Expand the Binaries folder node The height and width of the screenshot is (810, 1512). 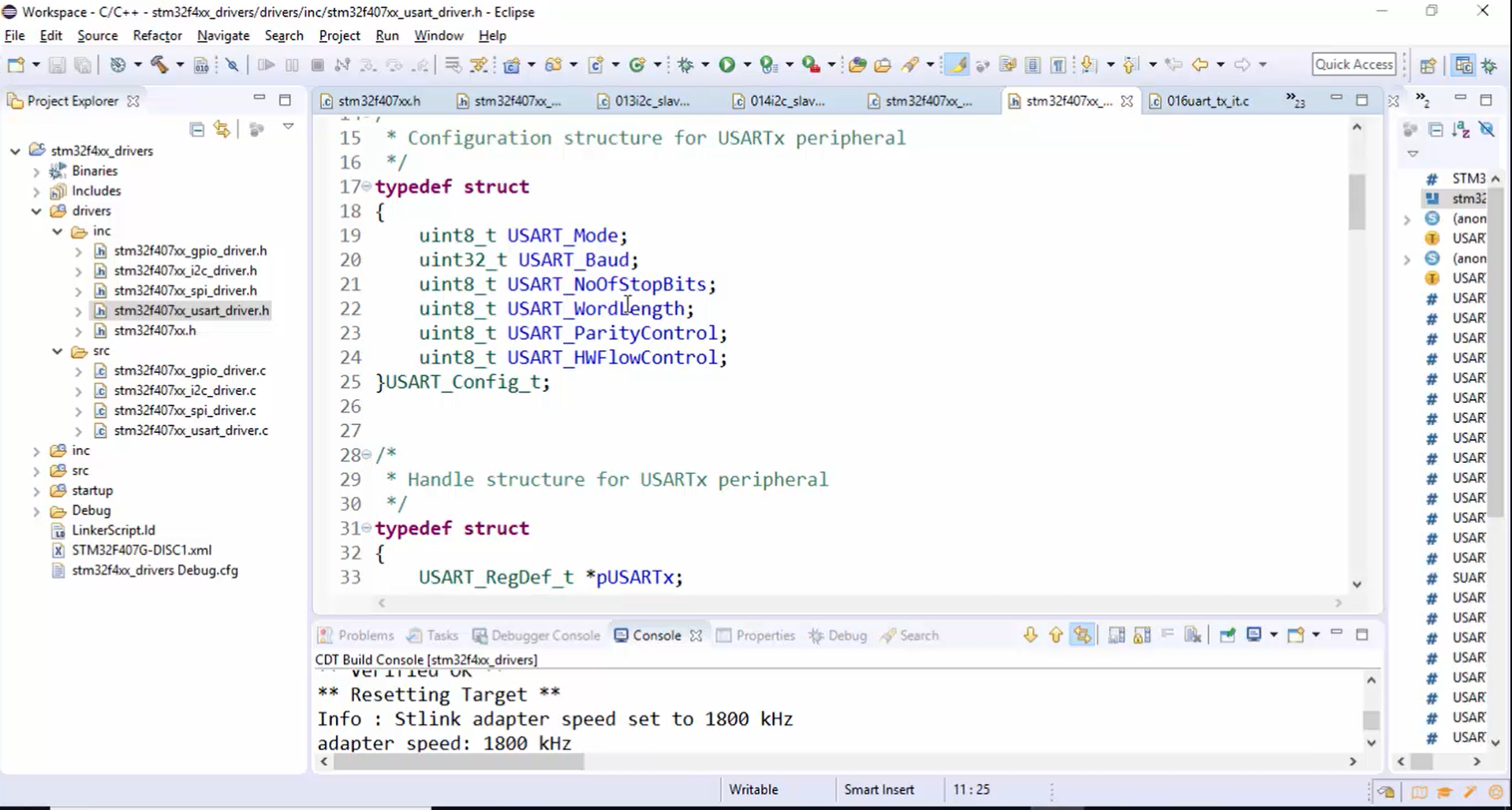tap(36, 170)
